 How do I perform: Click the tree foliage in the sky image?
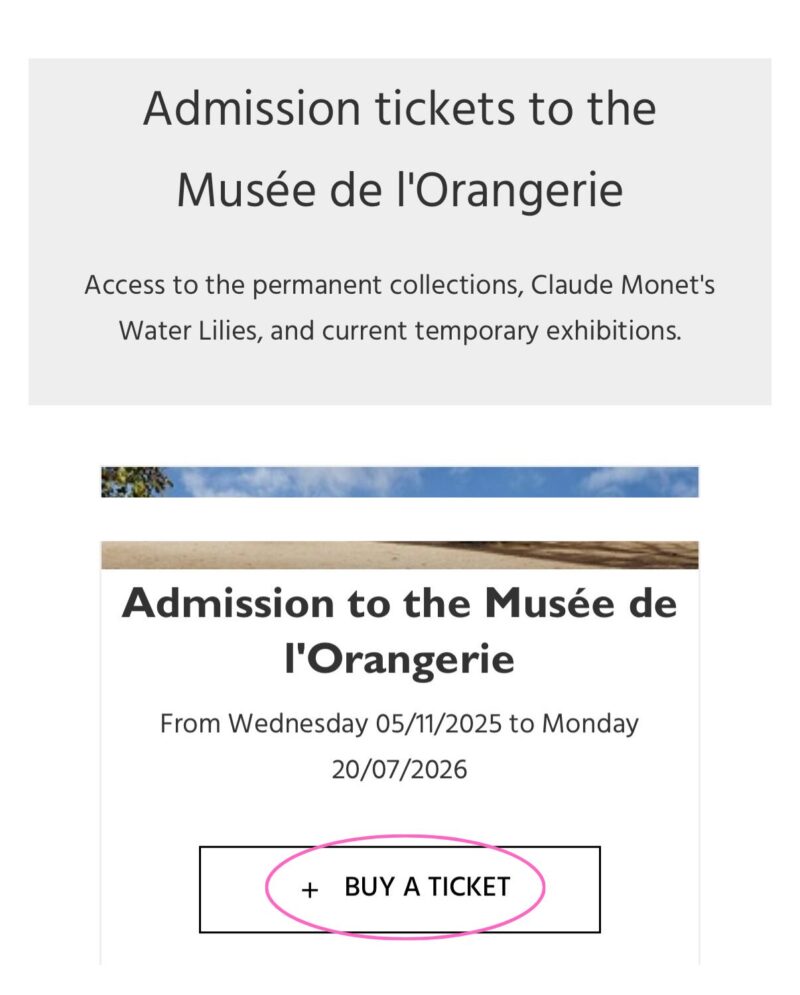click(x=136, y=482)
